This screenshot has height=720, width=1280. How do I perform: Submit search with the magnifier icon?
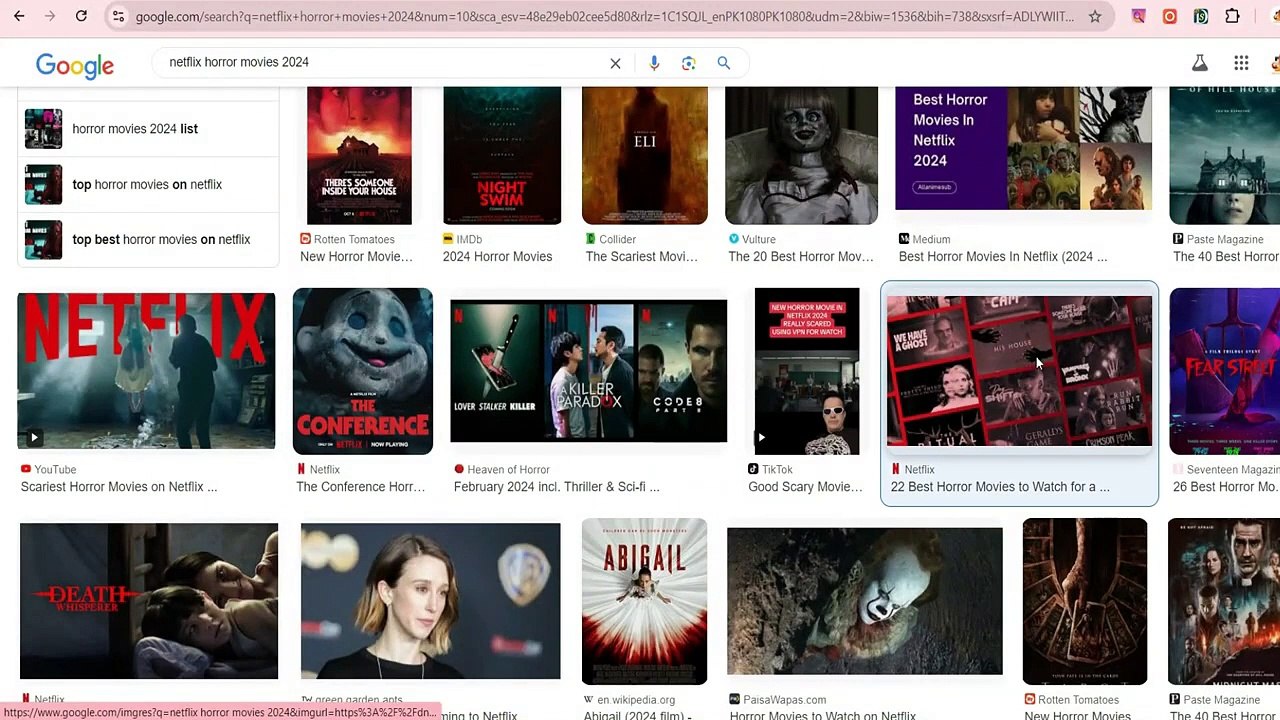[723, 63]
